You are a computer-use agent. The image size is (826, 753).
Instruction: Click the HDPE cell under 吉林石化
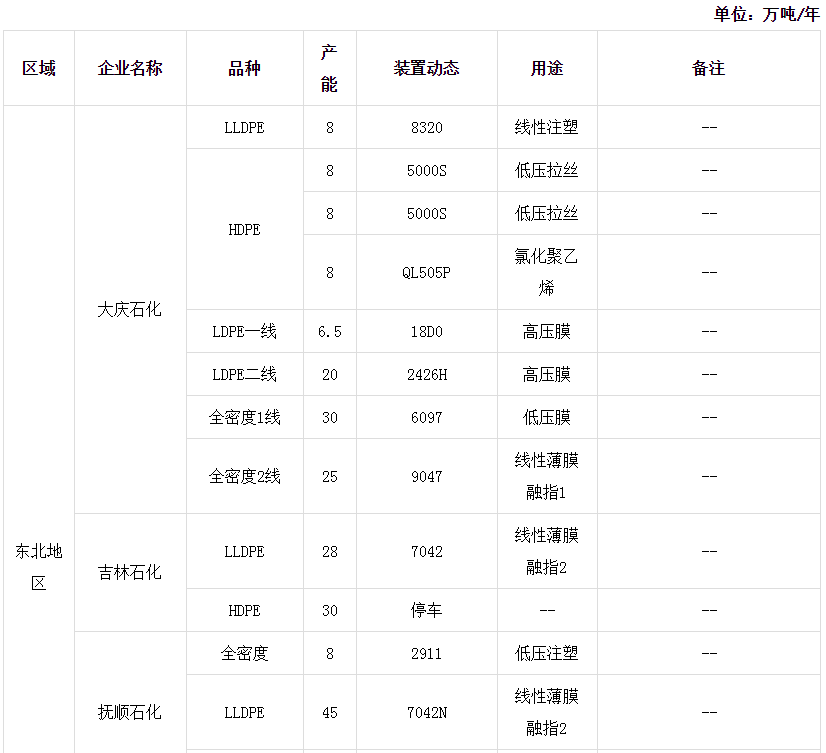244,610
